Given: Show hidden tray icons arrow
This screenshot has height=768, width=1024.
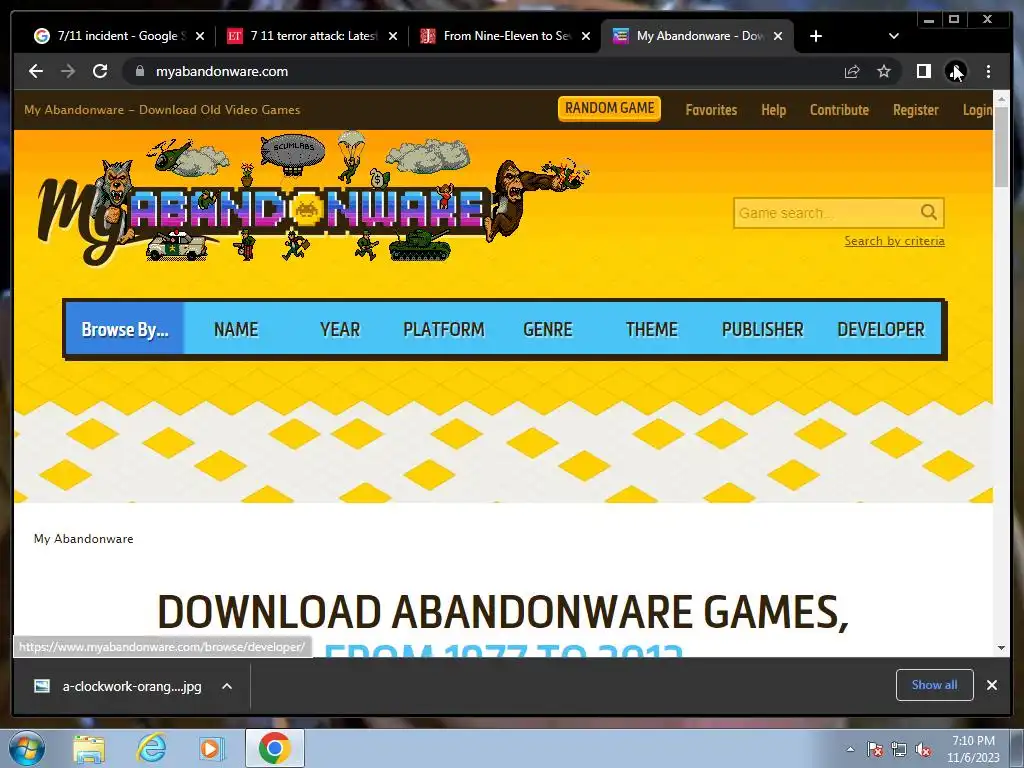Looking at the screenshot, I should tap(850, 749).
